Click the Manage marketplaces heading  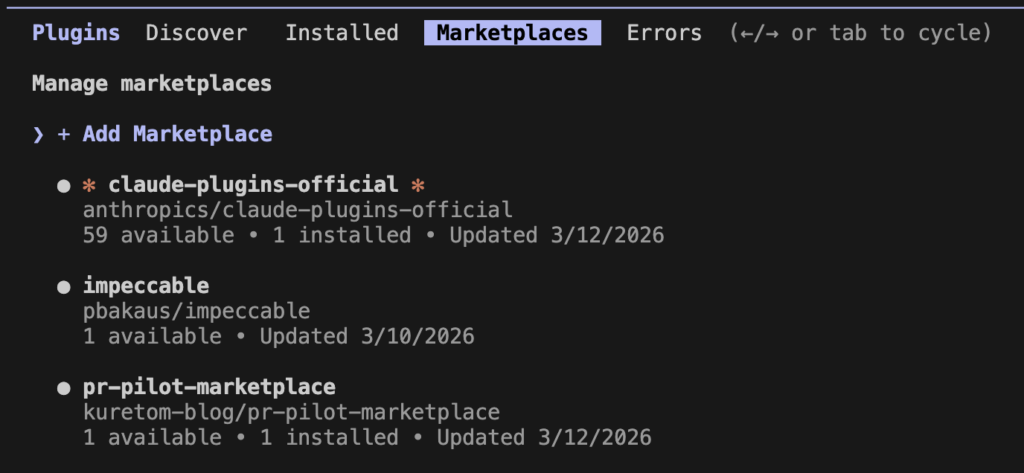click(152, 84)
